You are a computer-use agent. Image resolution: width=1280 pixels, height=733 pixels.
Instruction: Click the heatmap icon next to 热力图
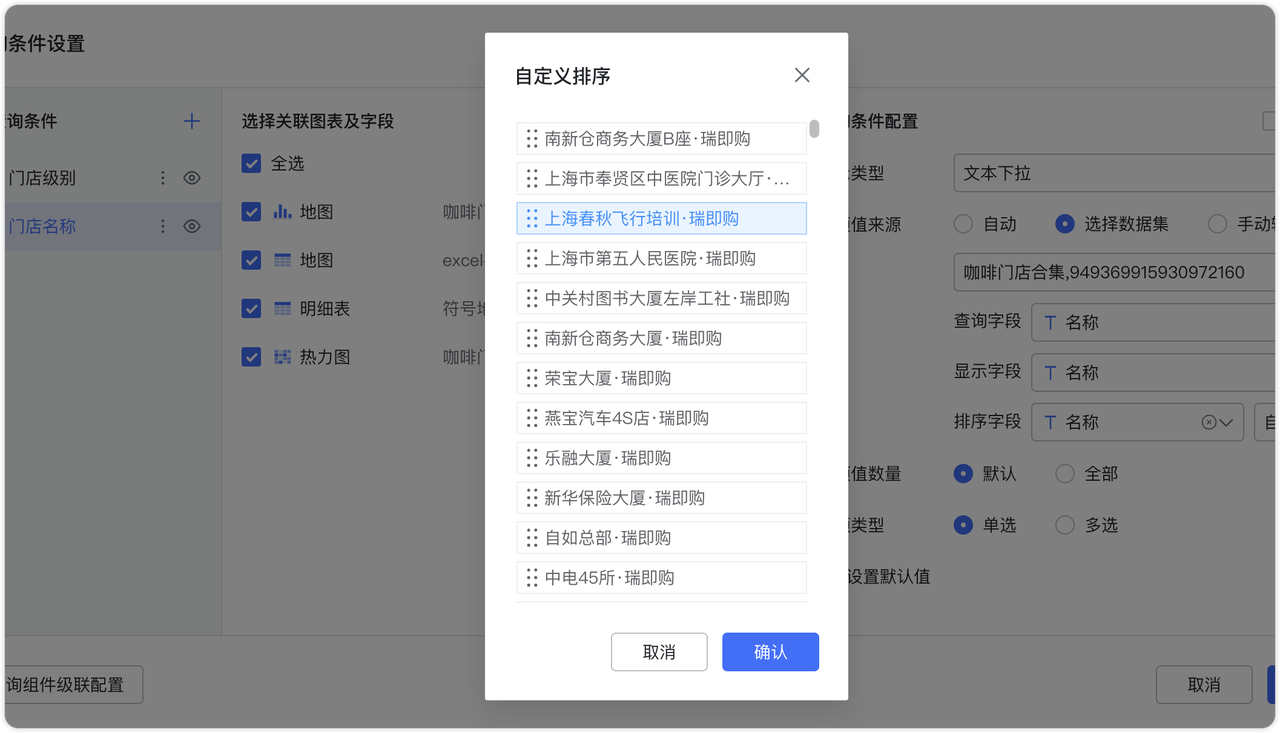point(281,356)
